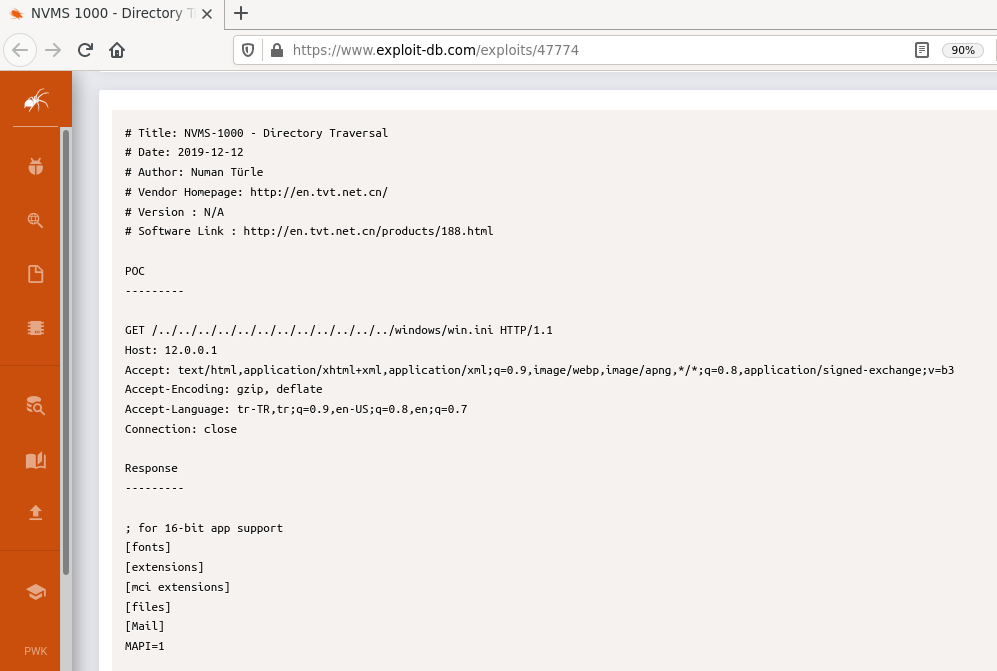Click the 'Date: 2019-12-12' line

point(184,152)
